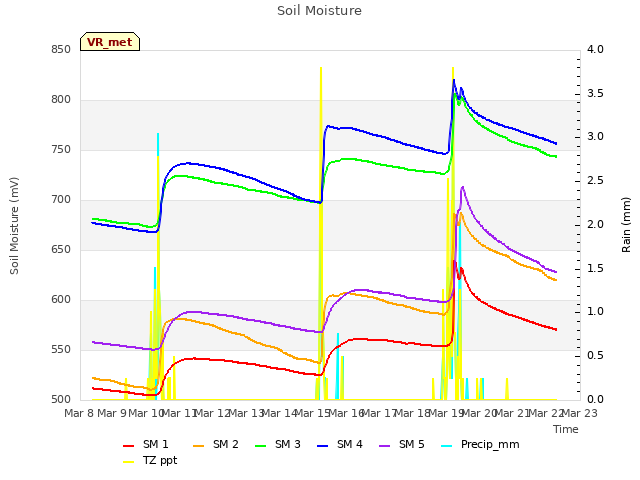Toggle SM 2 series in legend
This screenshot has width=640, height=480.
point(216,444)
